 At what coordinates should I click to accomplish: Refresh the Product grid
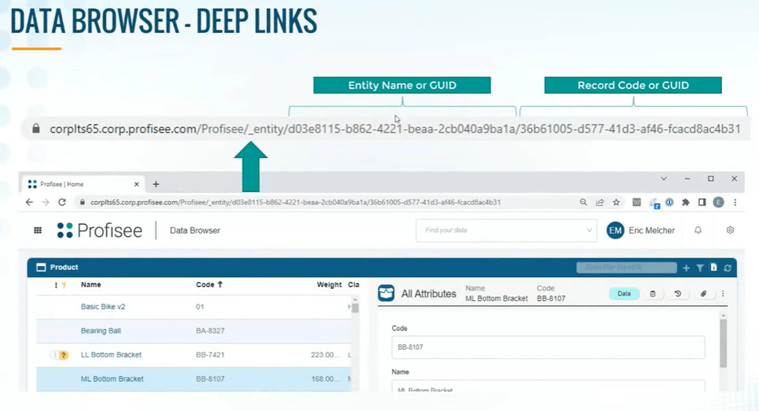click(x=727, y=268)
